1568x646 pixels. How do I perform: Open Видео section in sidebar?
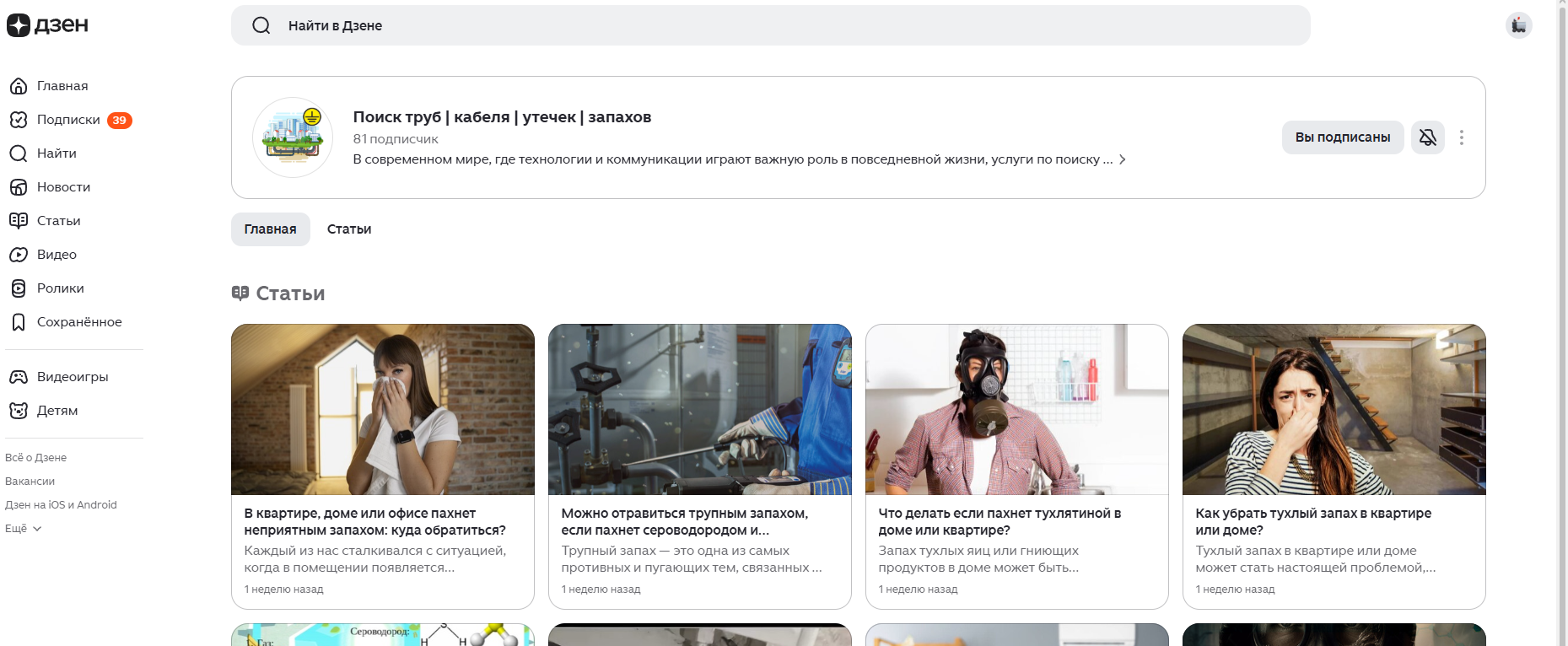[57, 255]
